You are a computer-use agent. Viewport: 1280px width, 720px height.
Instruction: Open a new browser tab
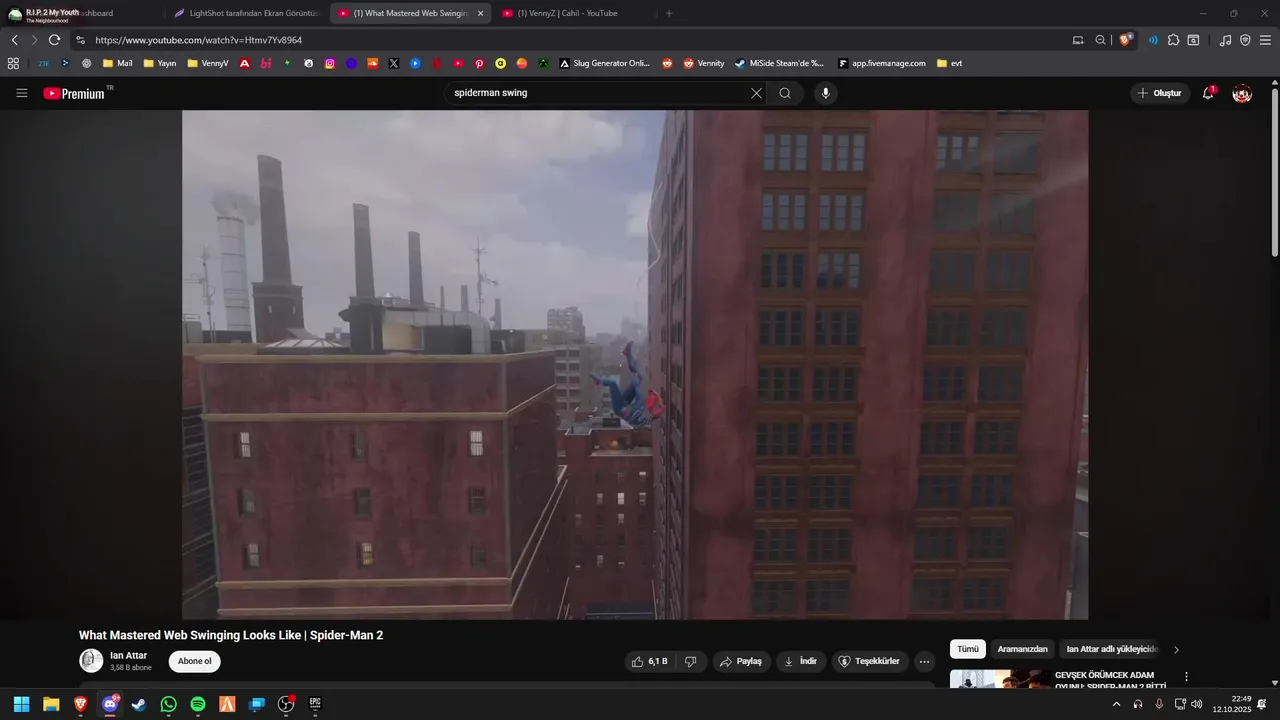[x=669, y=13]
